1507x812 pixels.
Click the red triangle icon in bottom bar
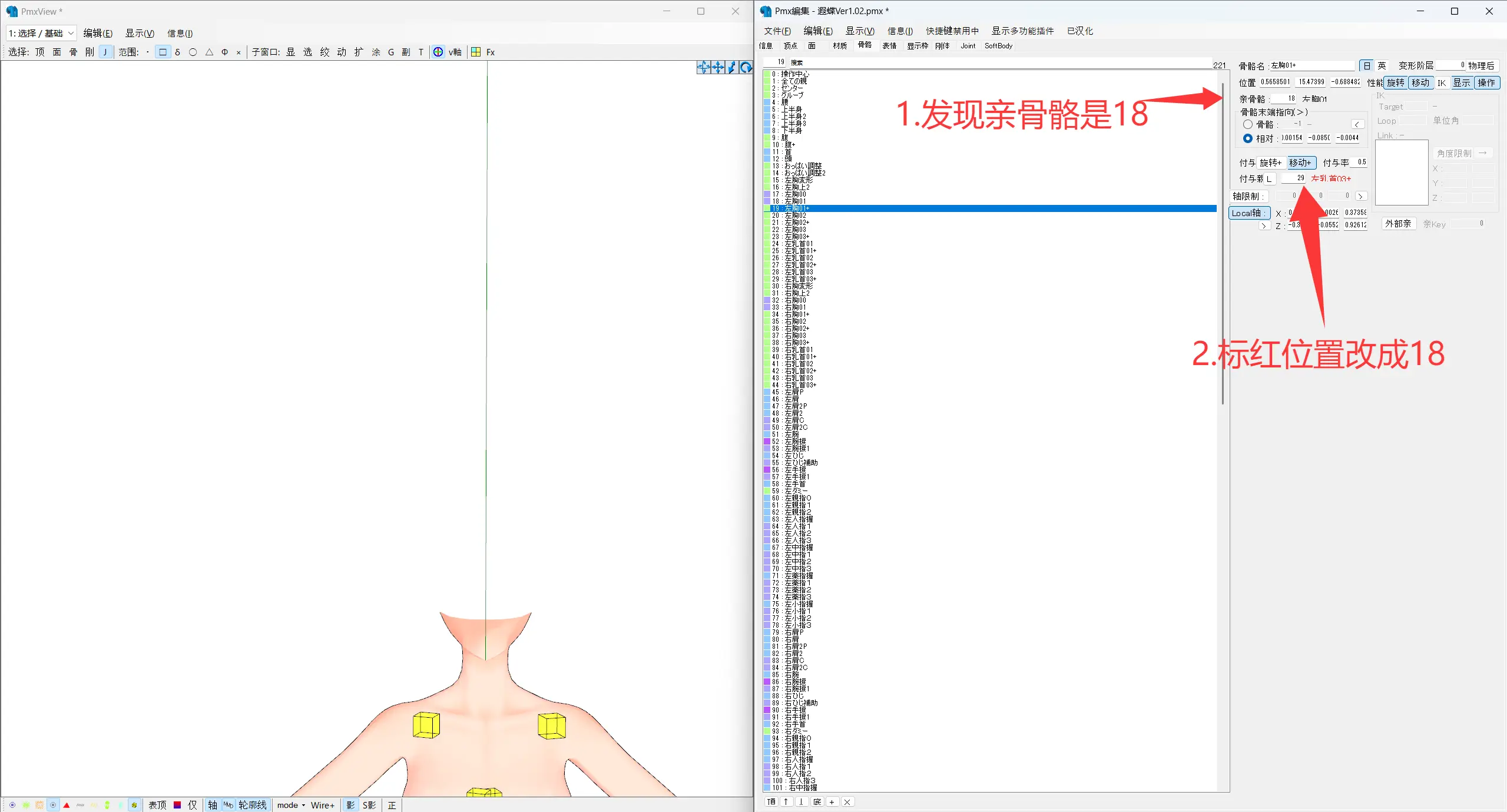tap(67, 805)
